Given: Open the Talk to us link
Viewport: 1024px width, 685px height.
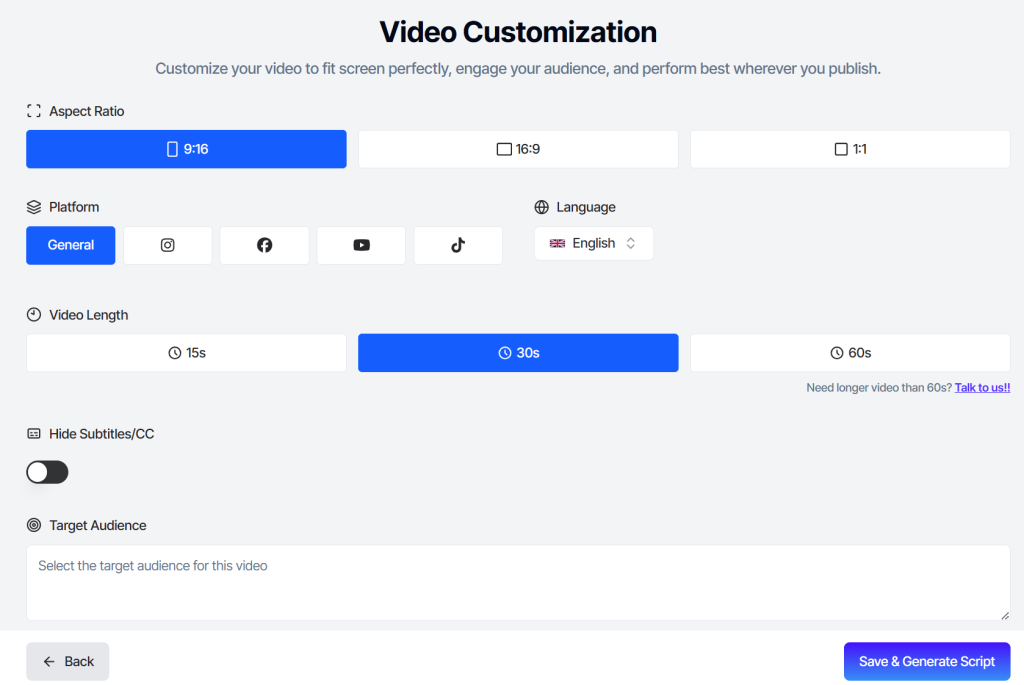Looking at the screenshot, I should click(x=982, y=387).
